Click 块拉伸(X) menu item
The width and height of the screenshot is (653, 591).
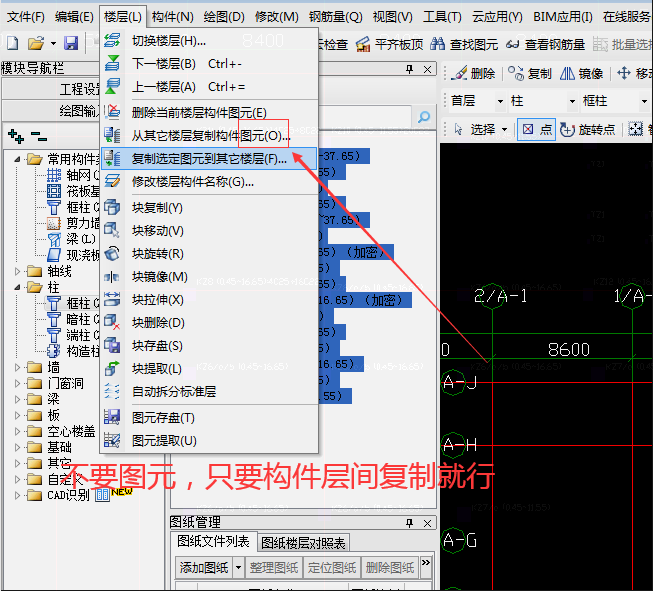[x=209, y=299]
